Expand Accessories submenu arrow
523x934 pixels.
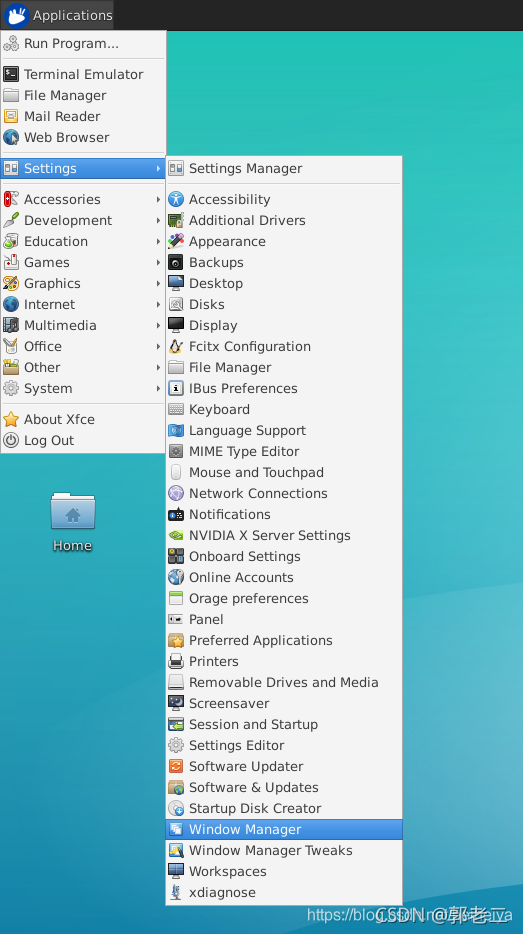click(x=158, y=200)
